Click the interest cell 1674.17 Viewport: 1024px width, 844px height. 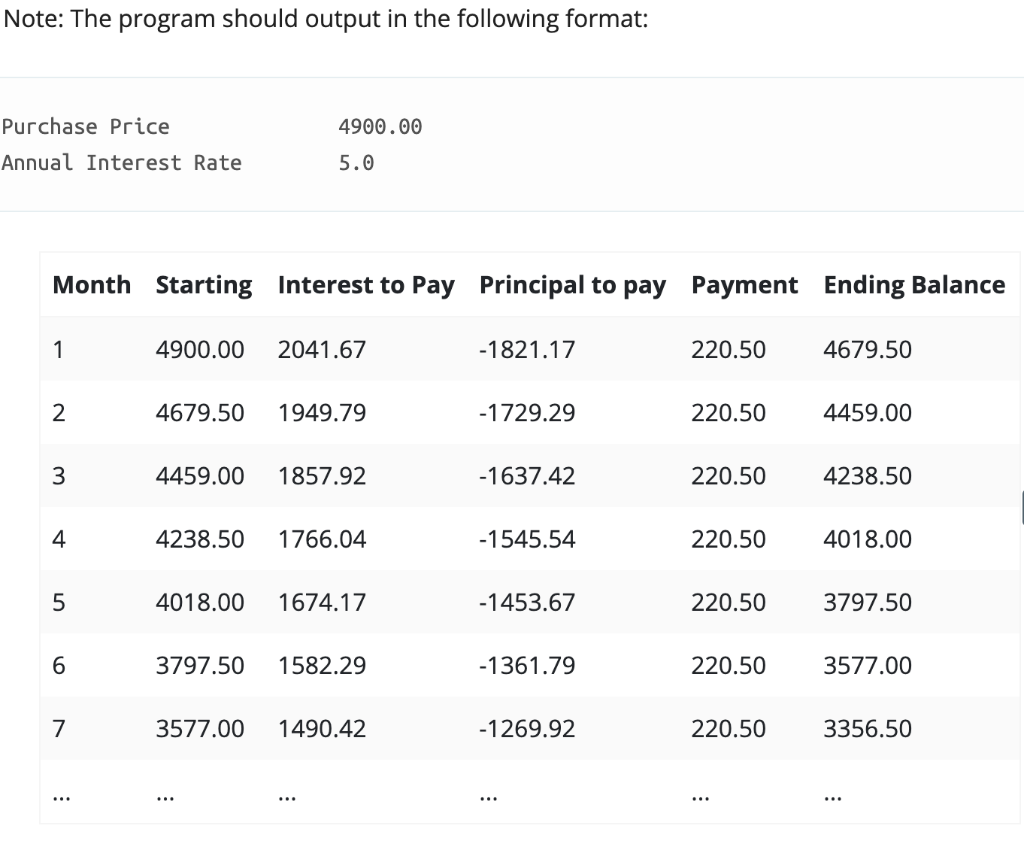coord(322,602)
